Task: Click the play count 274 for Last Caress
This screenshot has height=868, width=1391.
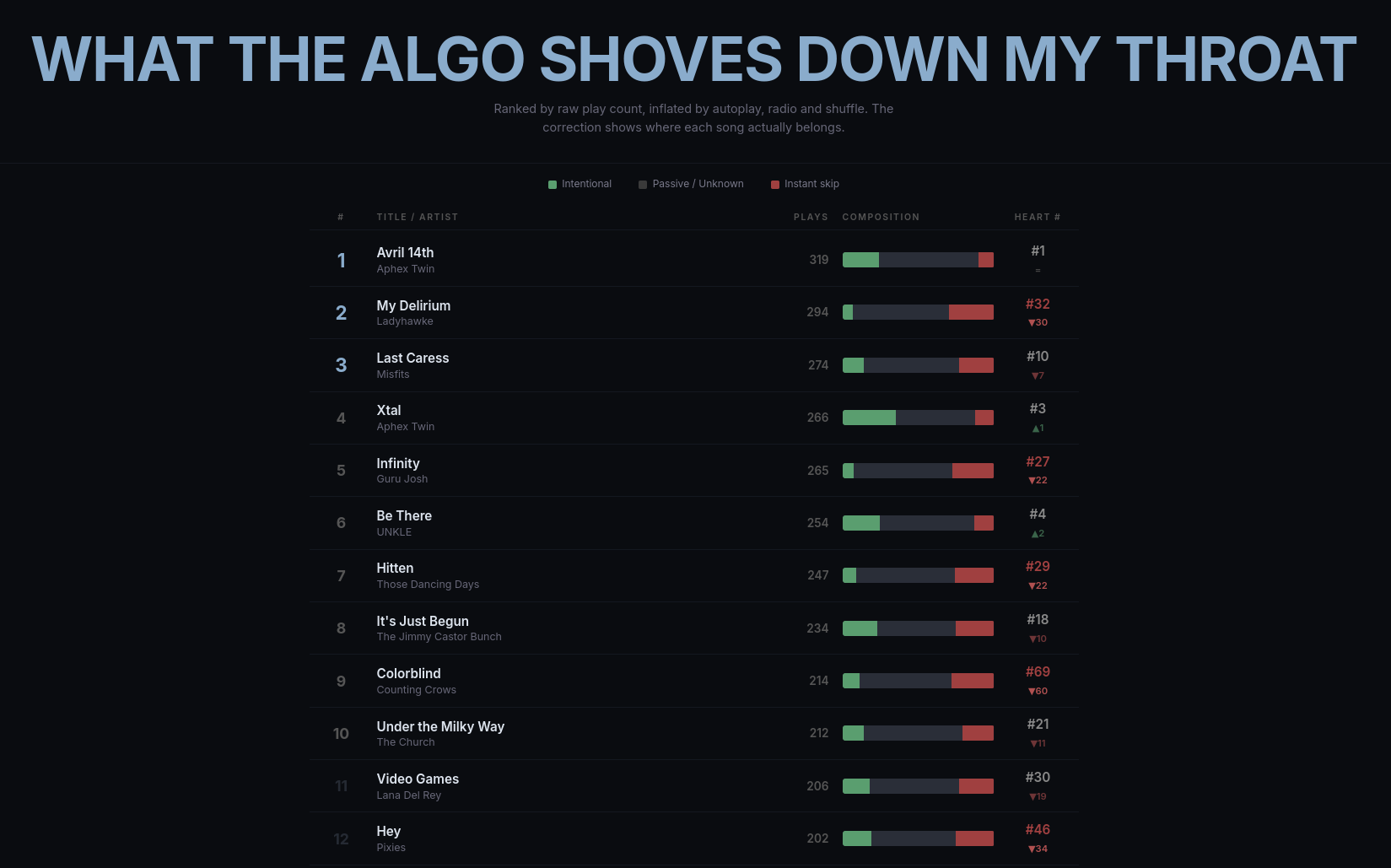Action: pyautogui.click(x=818, y=365)
